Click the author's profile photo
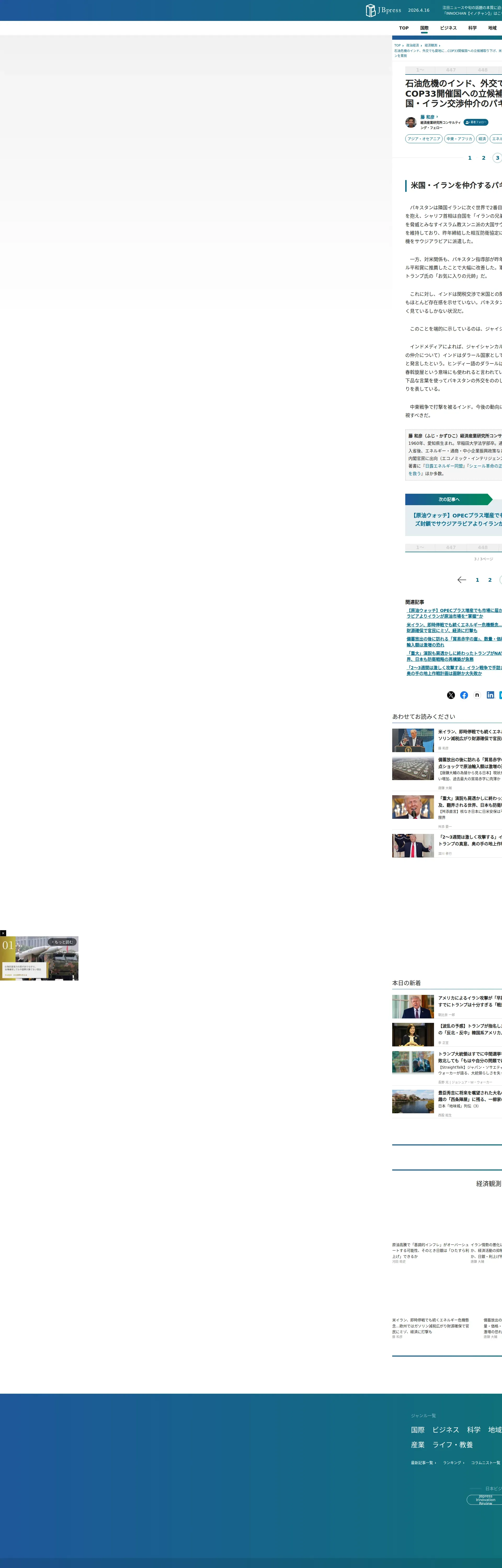This screenshot has height=1568, width=502. tap(411, 122)
